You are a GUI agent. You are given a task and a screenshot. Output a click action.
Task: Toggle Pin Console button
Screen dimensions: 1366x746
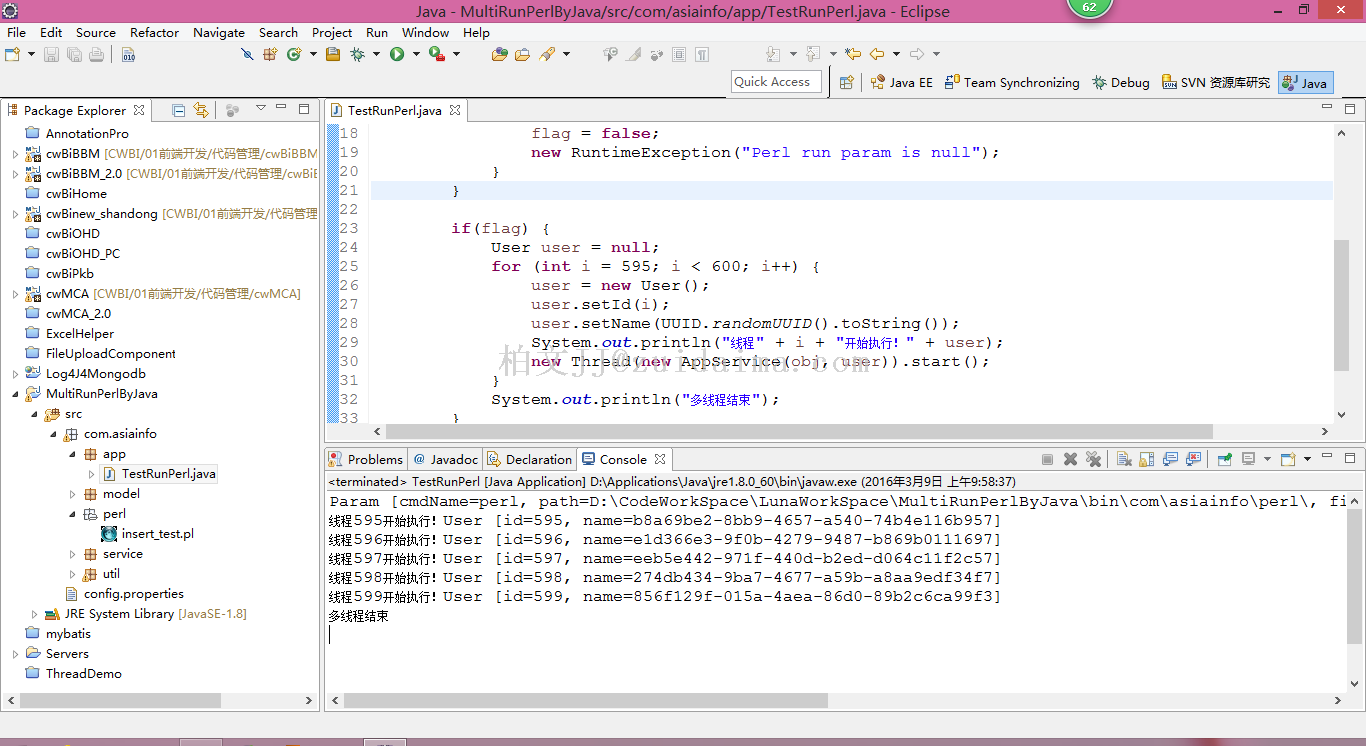[1225, 459]
